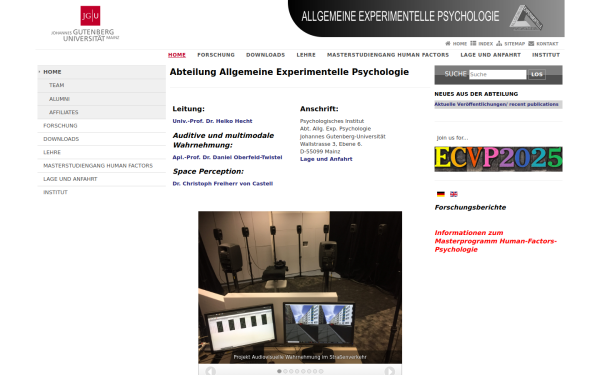Click the department triangle logo in banner
Image resolution: width=600 pixels, height=375 pixels.
[x=526, y=18]
